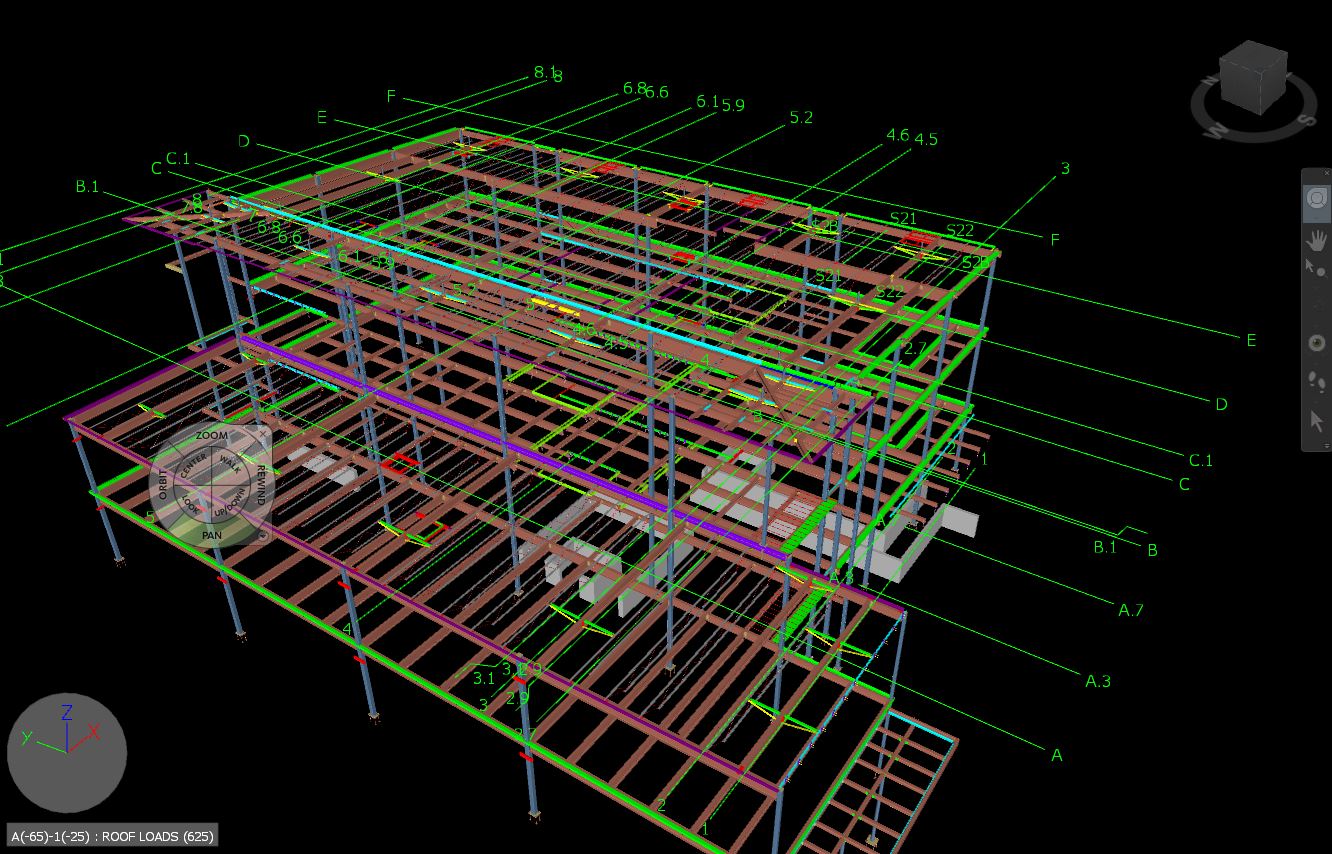Activate the PAN wedge on steering wheel
The width and height of the screenshot is (1332, 854).
[x=211, y=535]
